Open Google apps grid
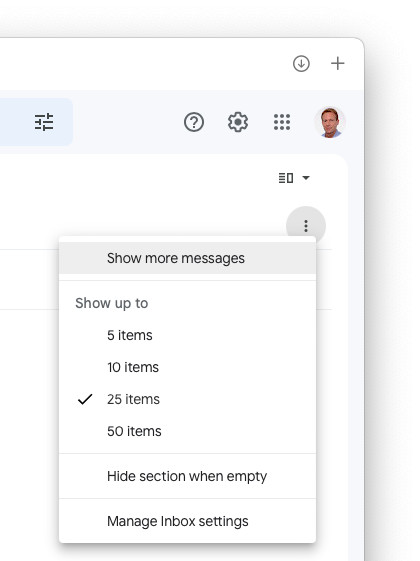 point(282,122)
